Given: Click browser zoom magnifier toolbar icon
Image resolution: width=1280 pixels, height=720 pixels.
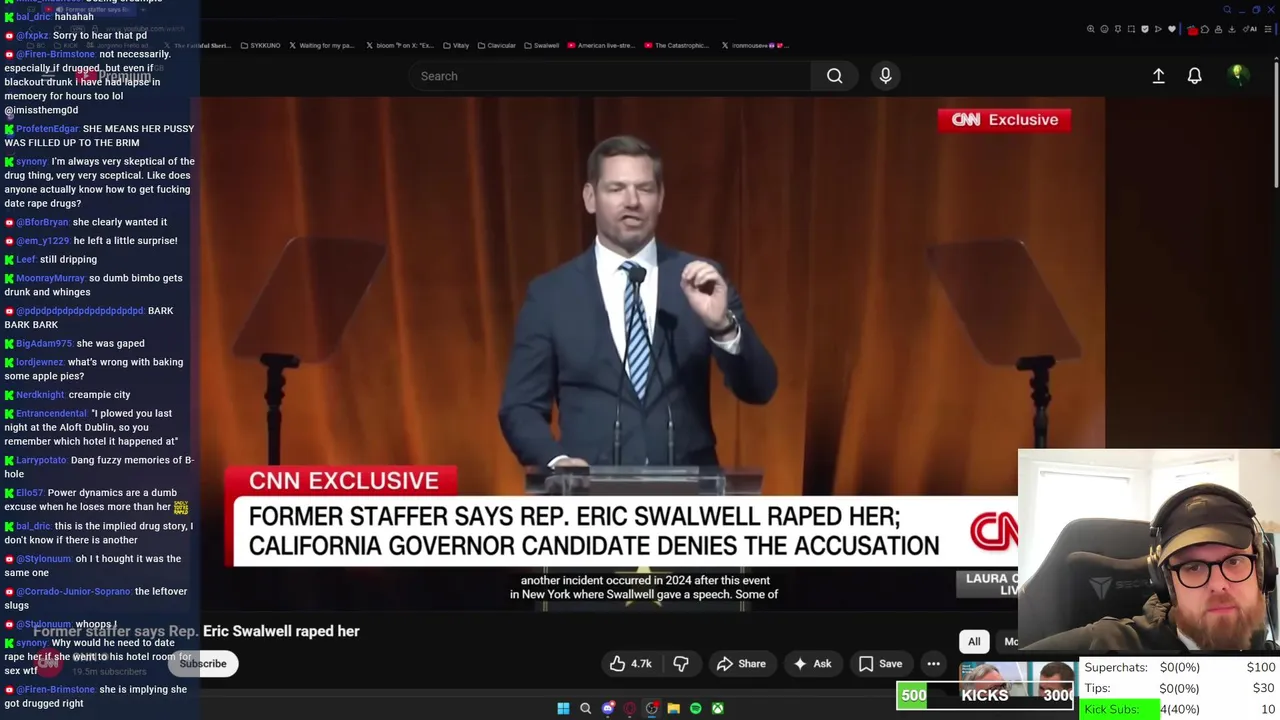Looking at the screenshot, I should coord(1091,29).
